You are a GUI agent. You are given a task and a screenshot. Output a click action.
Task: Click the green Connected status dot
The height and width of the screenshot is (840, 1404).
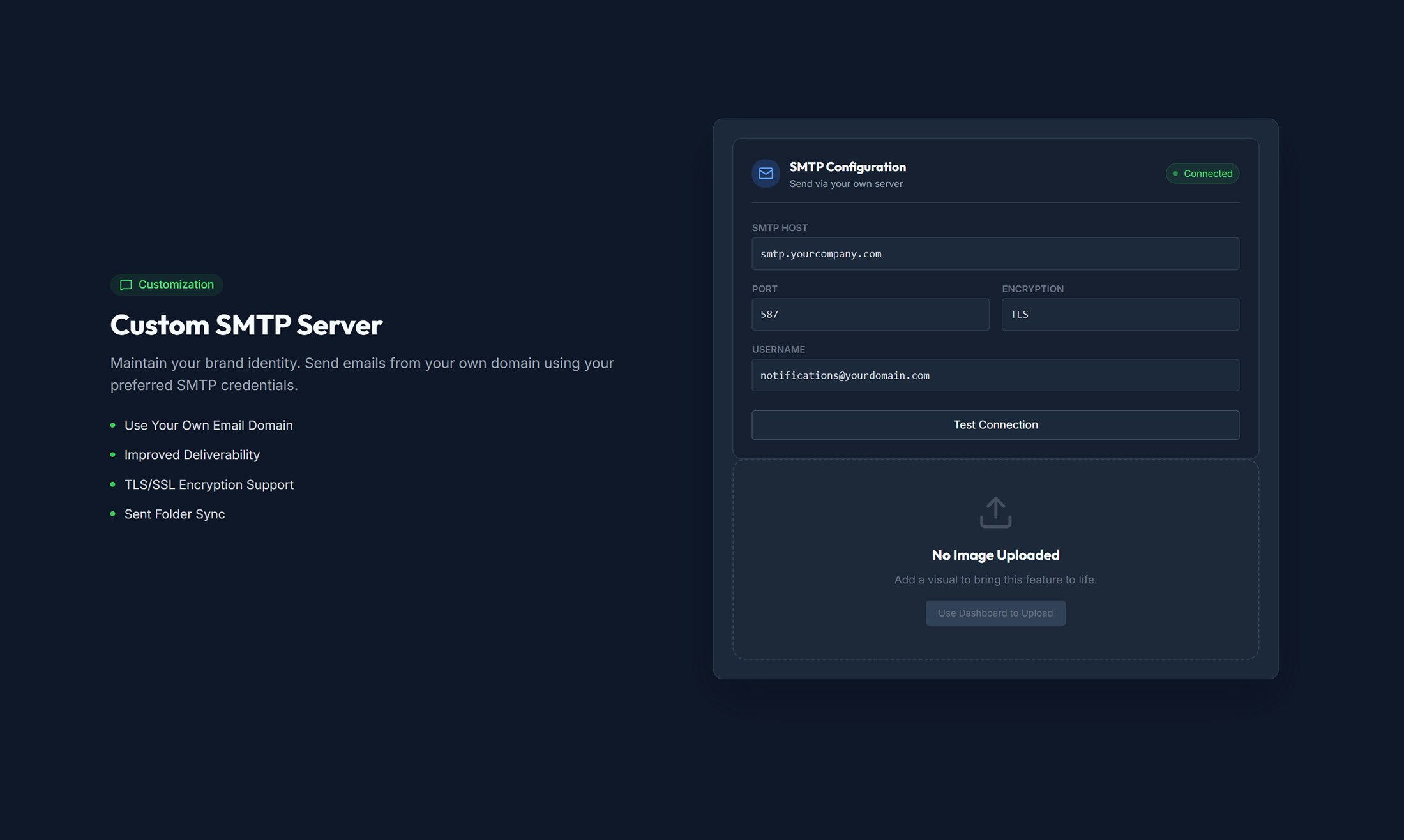point(1175,174)
